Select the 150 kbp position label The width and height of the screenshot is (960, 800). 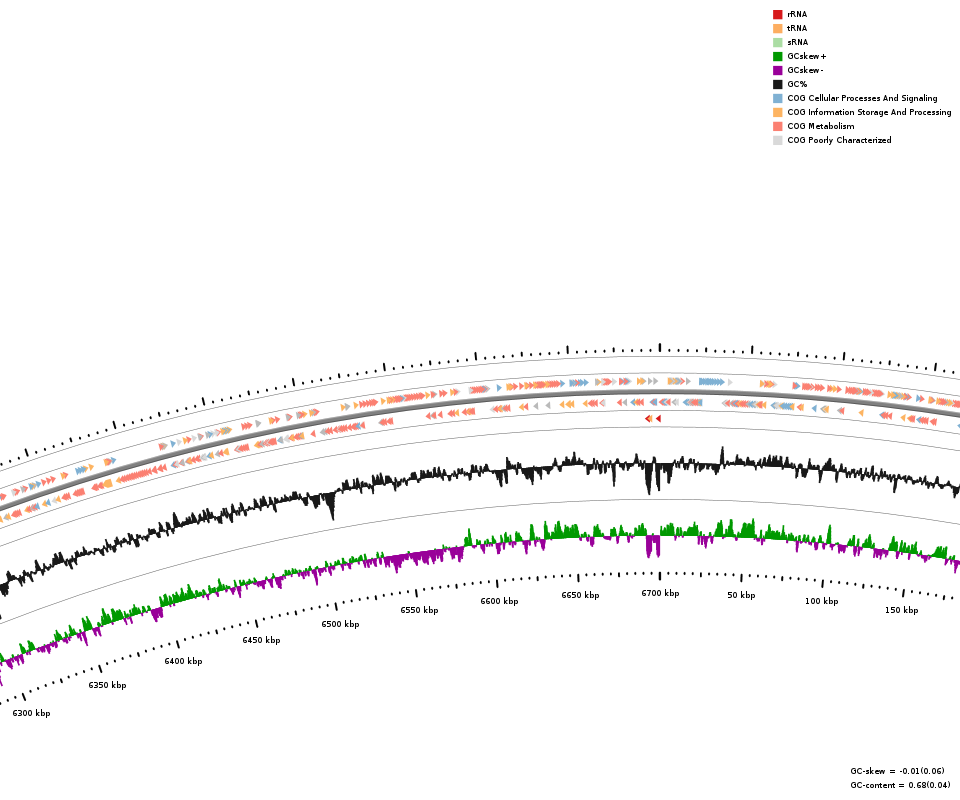(901, 610)
